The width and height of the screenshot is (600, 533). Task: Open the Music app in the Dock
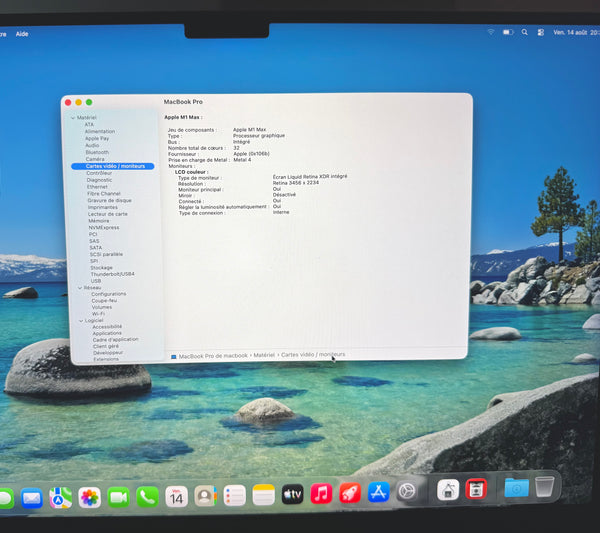(321, 494)
